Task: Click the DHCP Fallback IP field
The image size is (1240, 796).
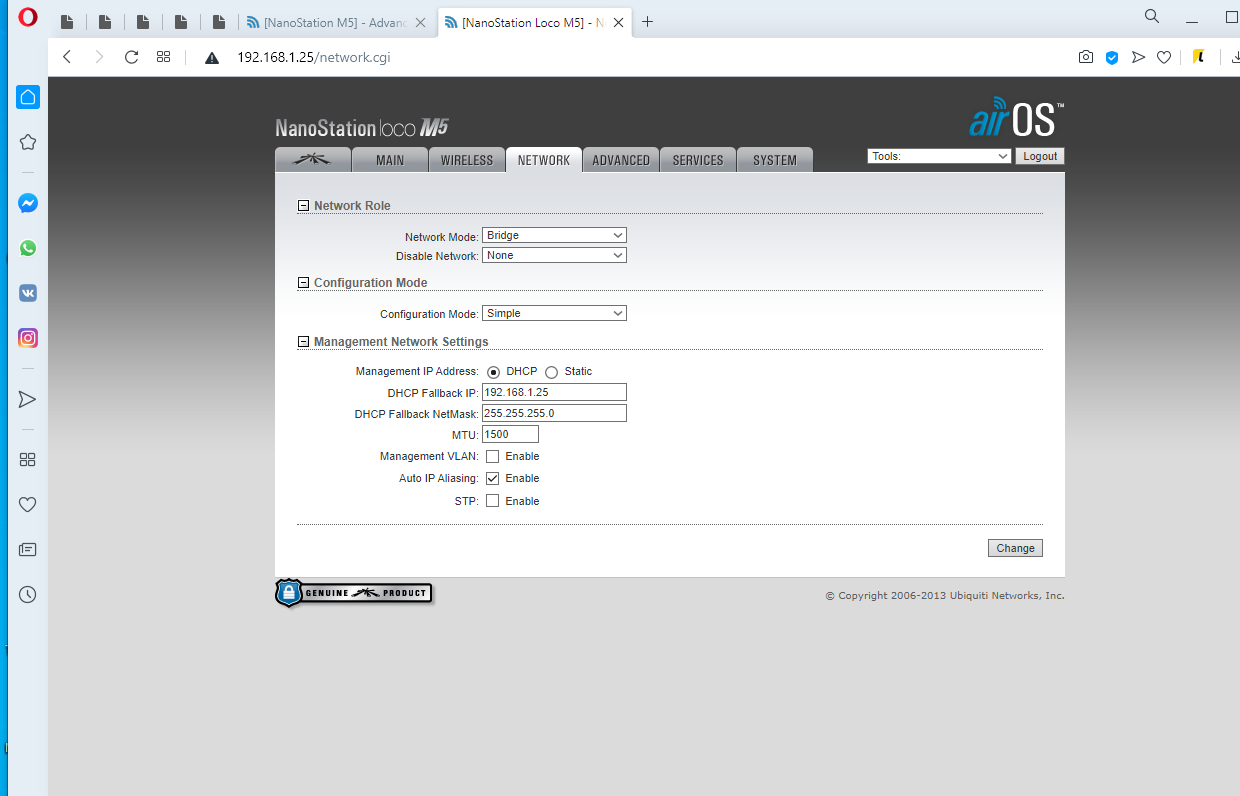Action: 554,392
